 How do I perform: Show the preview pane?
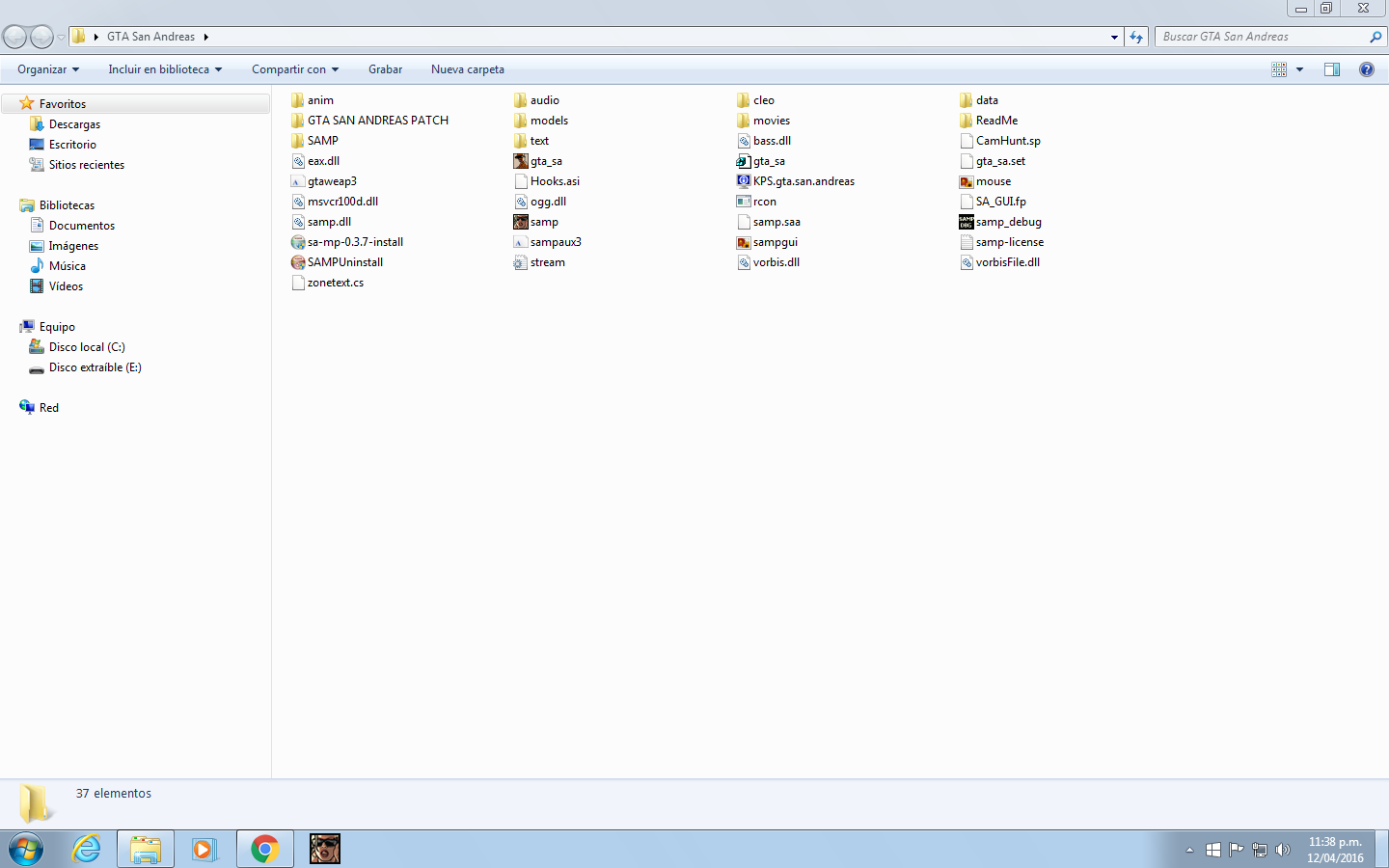[x=1332, y=69]
